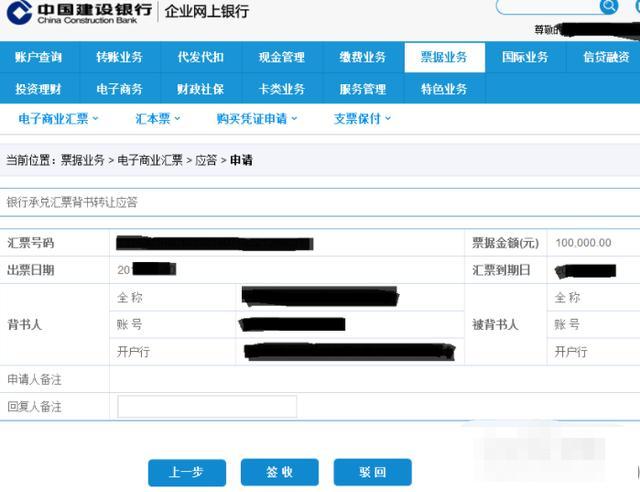Click the search magnifier icon
Image resolution: width=640 pixels, height=492 pixels.
click(x=609, y=6)
